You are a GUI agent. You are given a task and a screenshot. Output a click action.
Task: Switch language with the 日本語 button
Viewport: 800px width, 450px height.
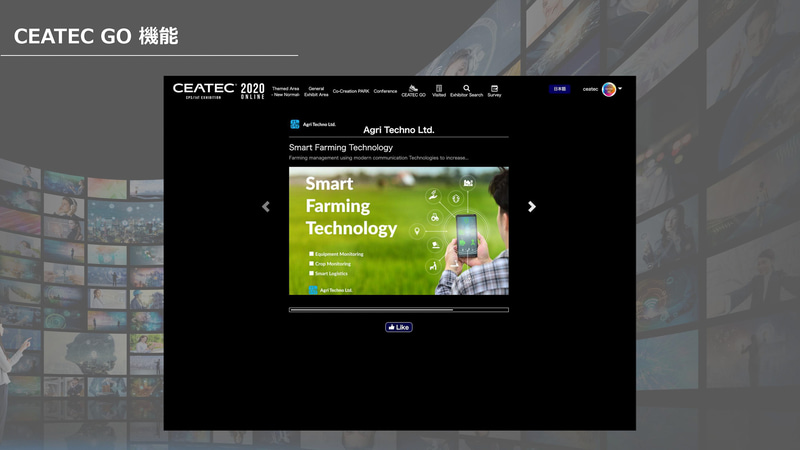pos(560,89)
